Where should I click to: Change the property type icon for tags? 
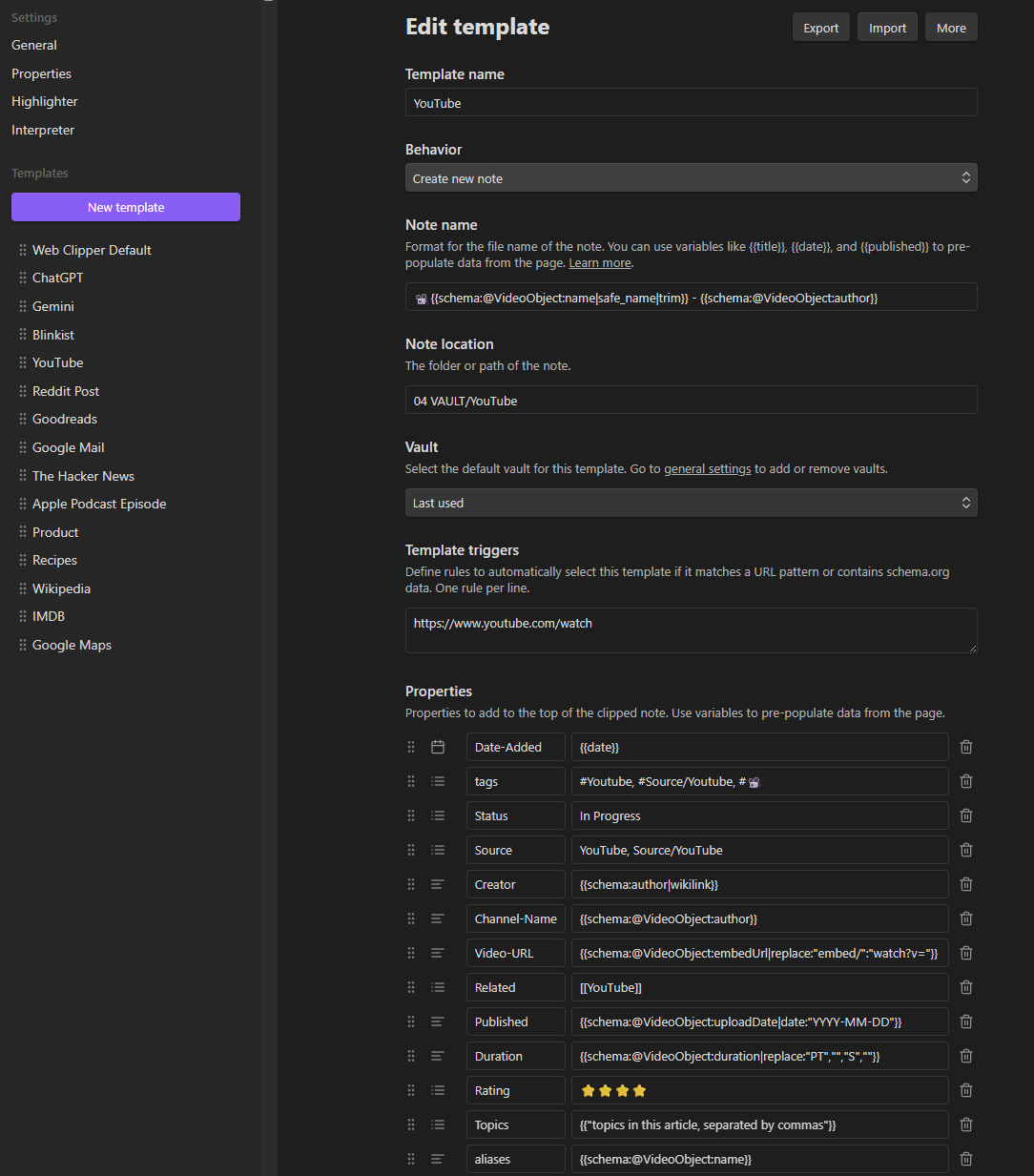438,781
